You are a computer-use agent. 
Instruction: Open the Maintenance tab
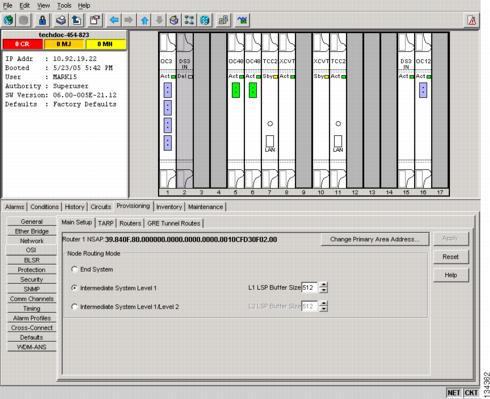tap(205, 207)
